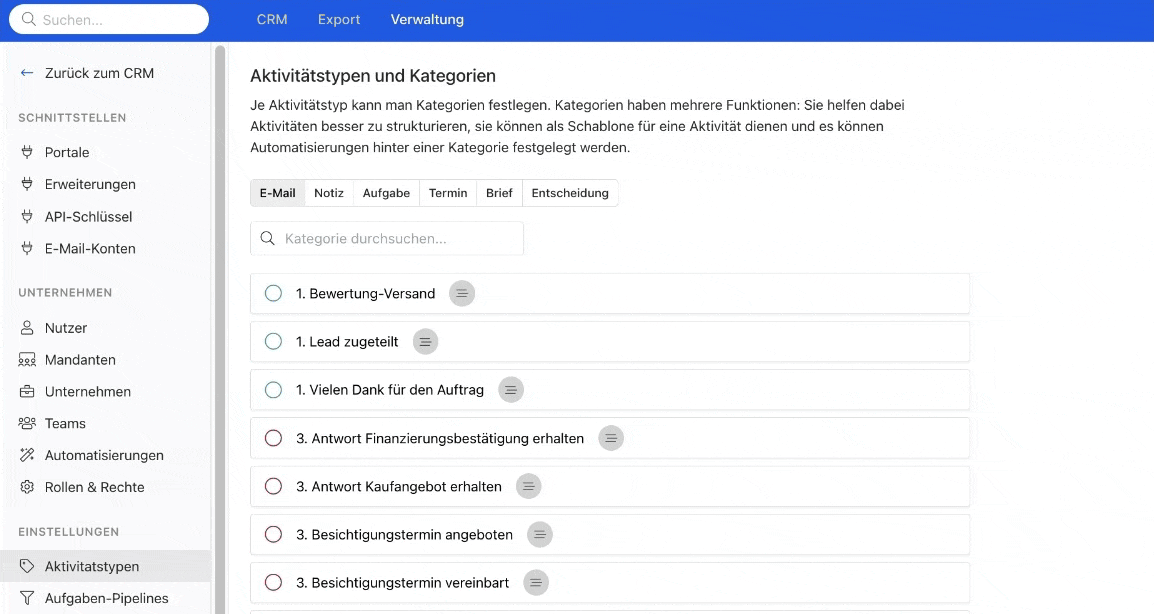Click the briefcase icon beside Unternehmen
The width and height of the screenshot is (1154, 614).
[x=27, y=392]
